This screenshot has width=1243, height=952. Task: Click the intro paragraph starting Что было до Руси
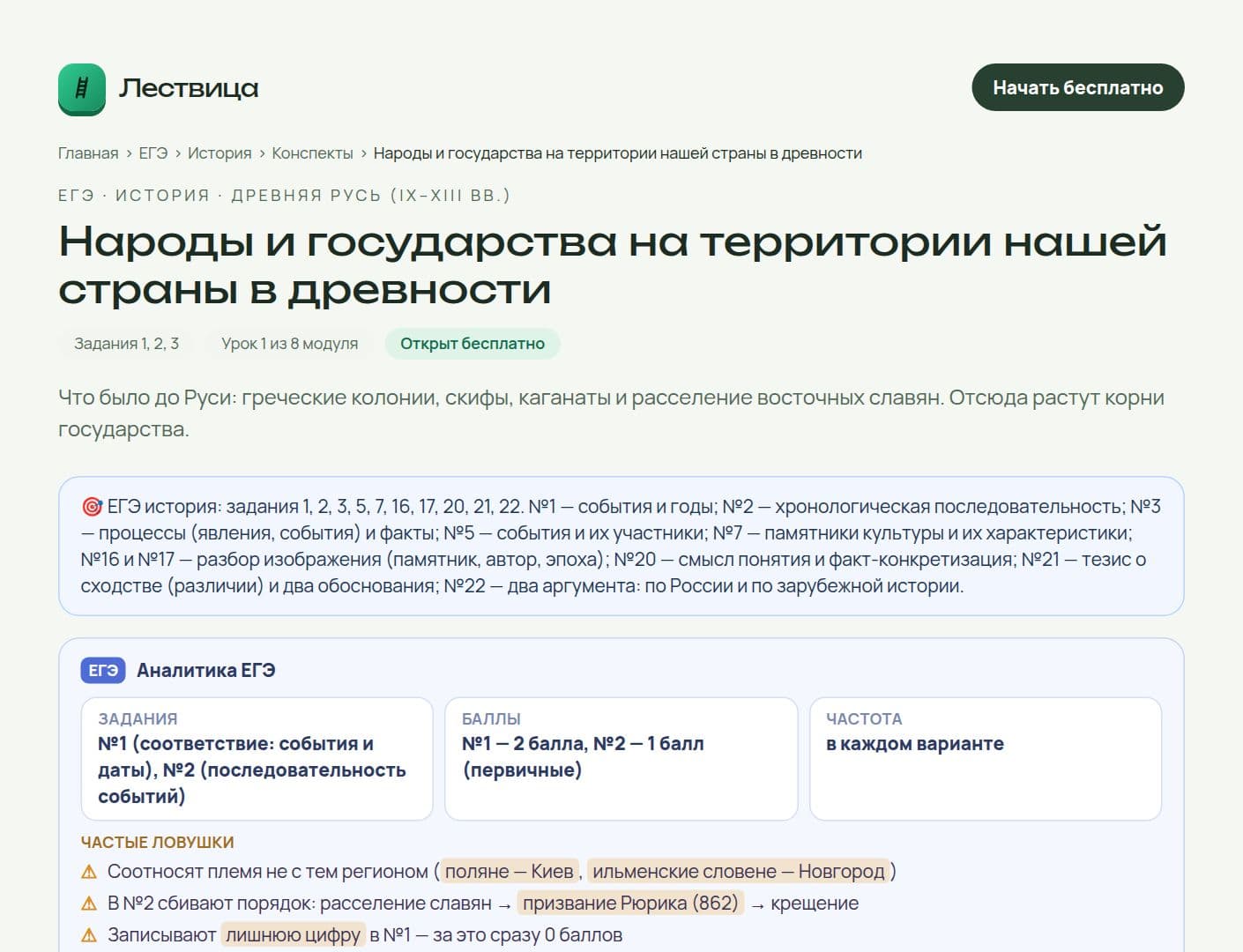point(611,413)
